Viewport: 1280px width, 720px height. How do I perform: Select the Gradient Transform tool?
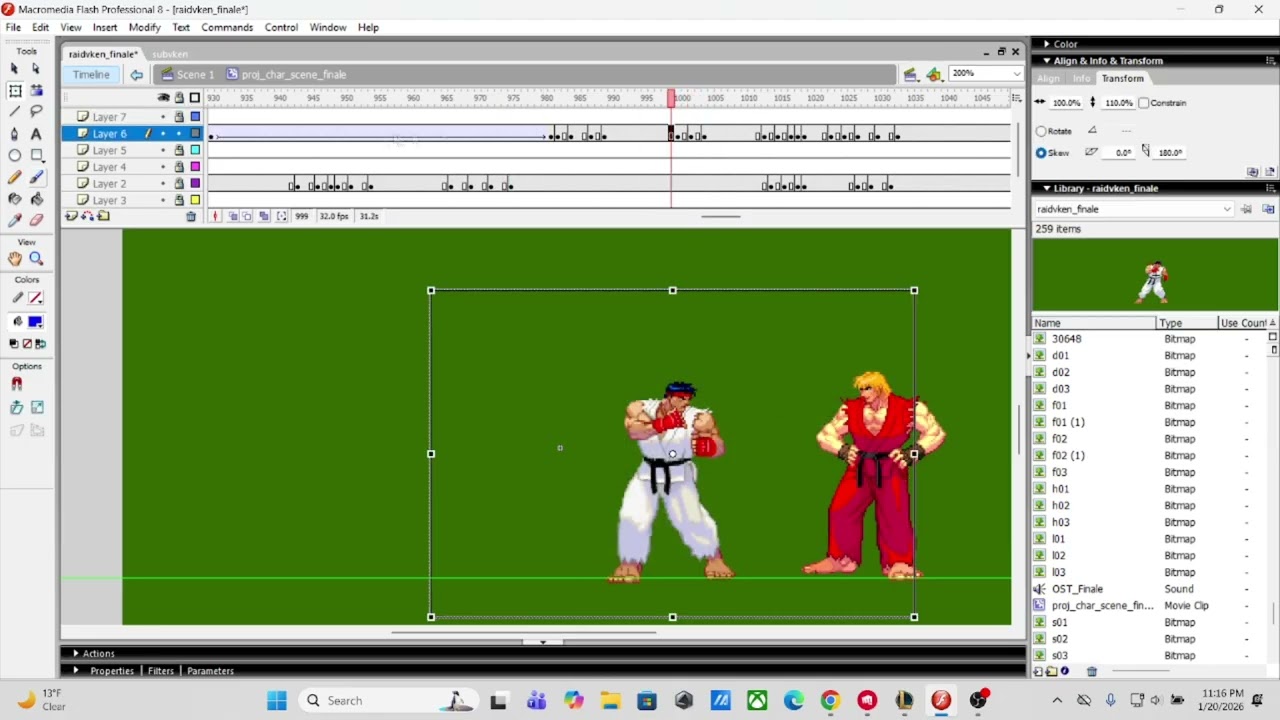[x=36, y=90]
